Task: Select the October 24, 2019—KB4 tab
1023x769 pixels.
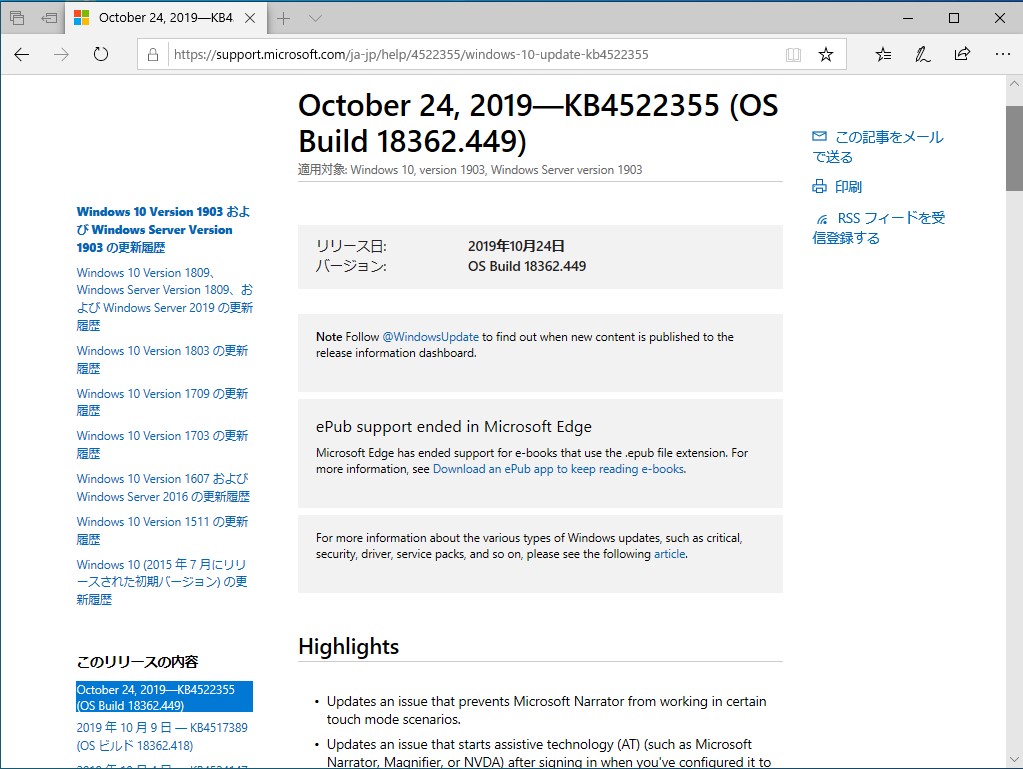Action: (165, 18)
